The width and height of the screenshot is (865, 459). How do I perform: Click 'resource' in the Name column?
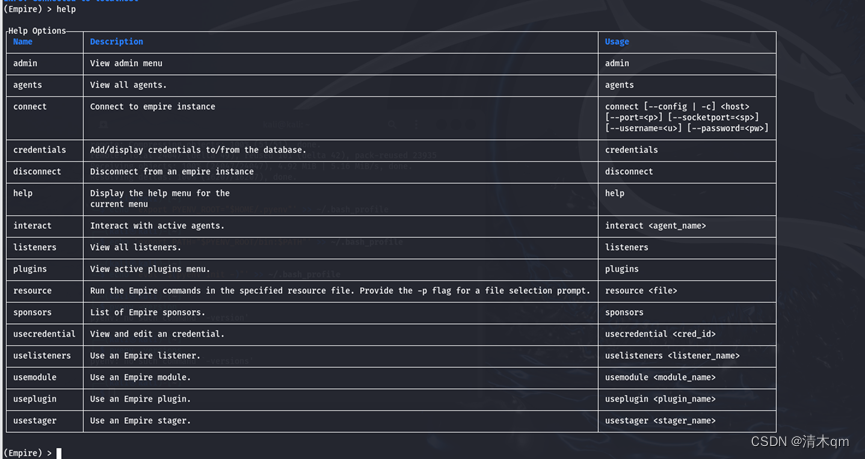click(32, 291)
